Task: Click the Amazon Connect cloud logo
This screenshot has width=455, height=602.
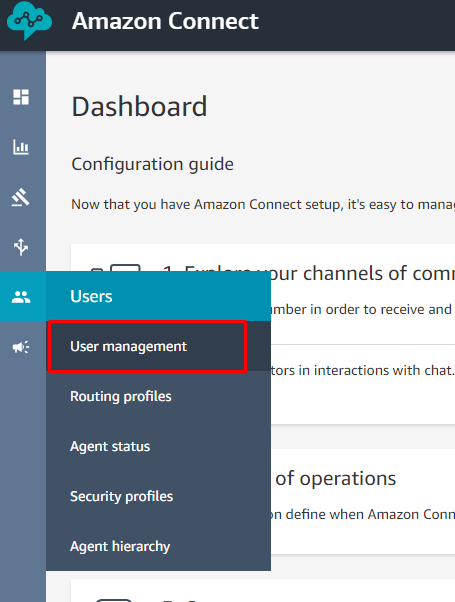Action: tap(29, 21)
